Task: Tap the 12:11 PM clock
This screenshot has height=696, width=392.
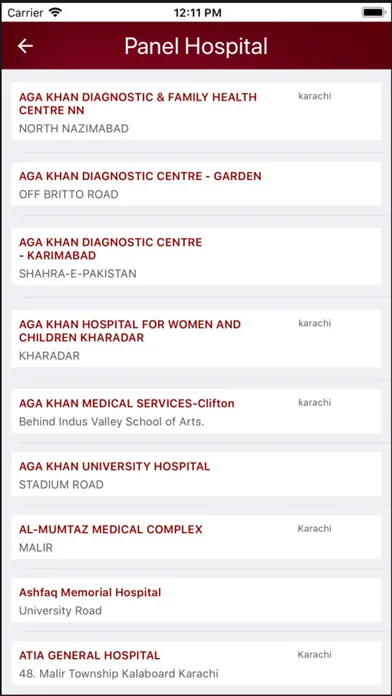Action: click(x=198, y=13)
